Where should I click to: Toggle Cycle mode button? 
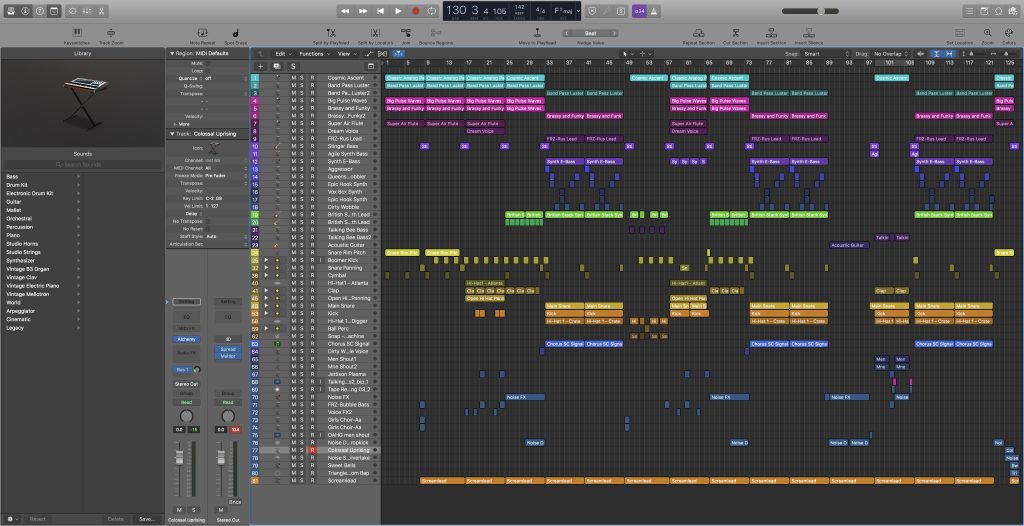(432, 11)
